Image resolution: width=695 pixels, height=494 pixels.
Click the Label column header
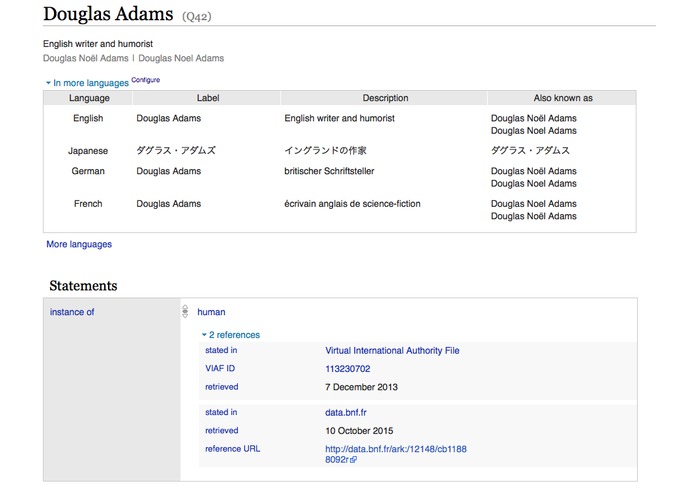(208, 98)
